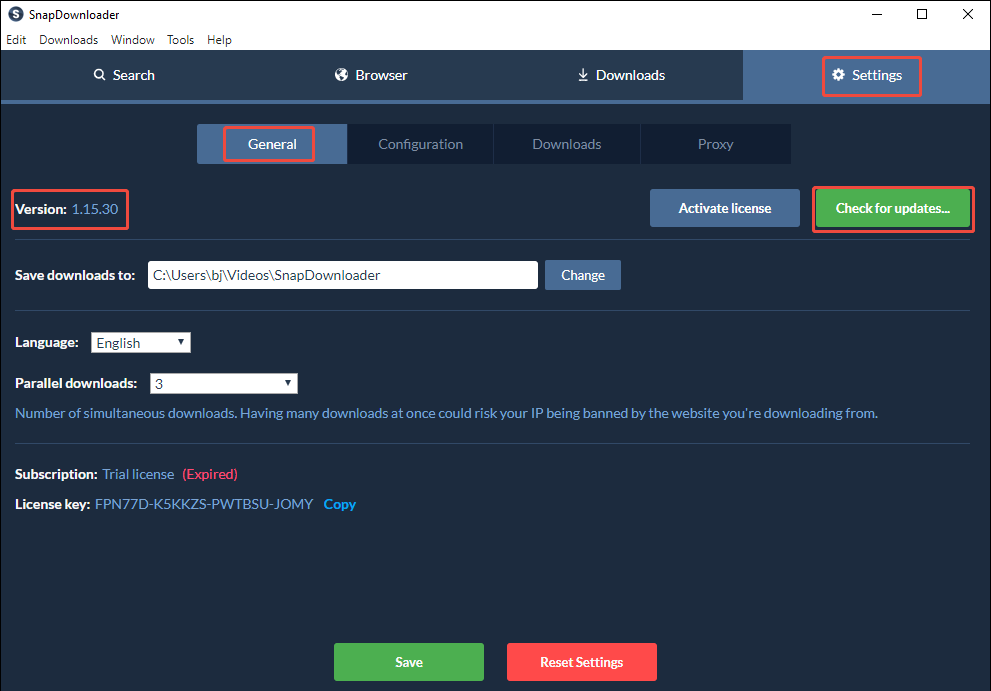Viewport: 991px width, 691px height.
Task: Click Check for updates
Action: tap(892, 208)
